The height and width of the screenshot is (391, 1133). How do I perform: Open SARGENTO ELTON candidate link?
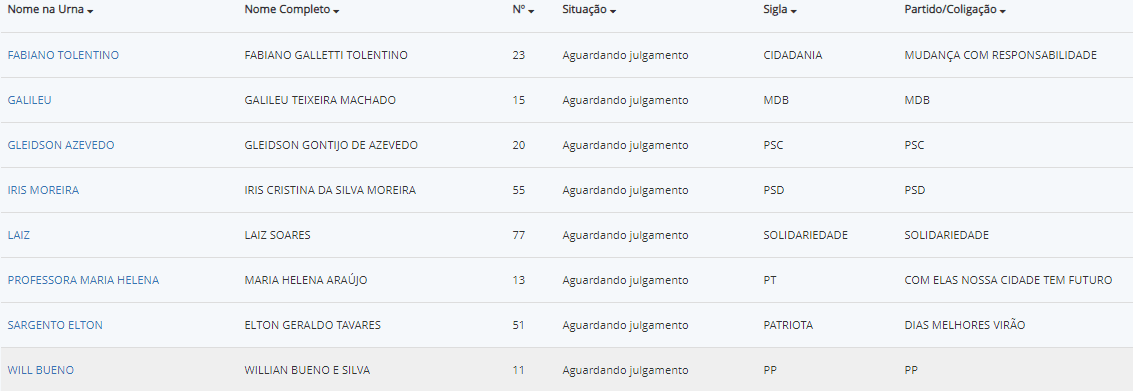click(x=55, y=325)
